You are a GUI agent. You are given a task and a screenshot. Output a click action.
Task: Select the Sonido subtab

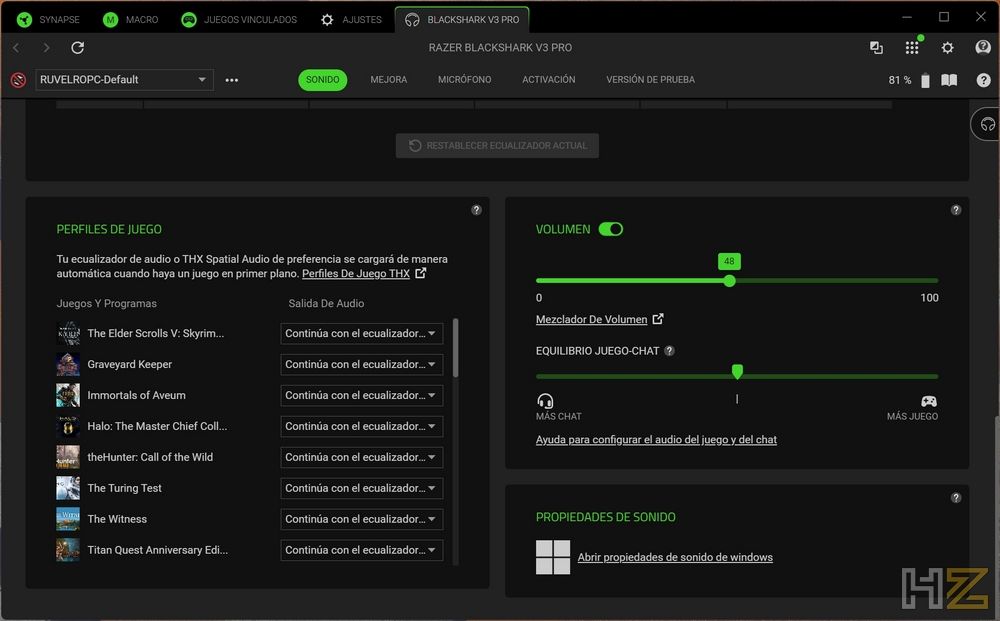pyautogui.click(x=323, y=80)
